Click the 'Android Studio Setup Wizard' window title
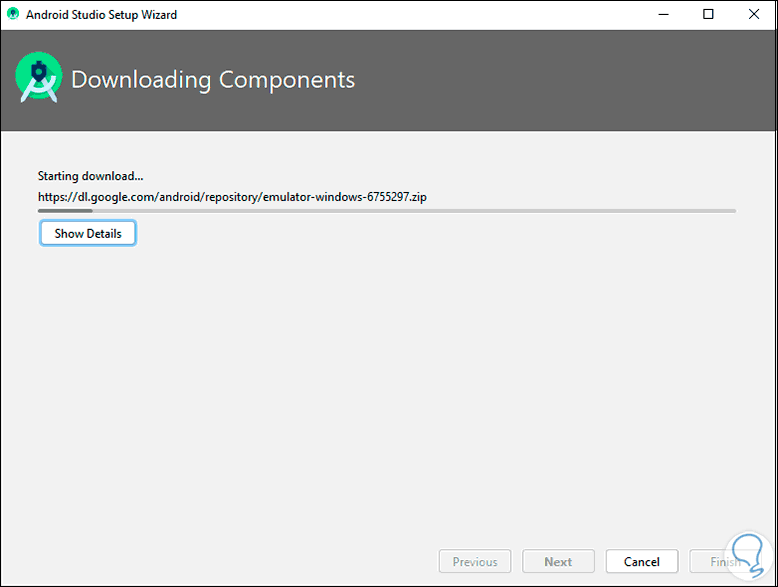 (x=101, y=15)
